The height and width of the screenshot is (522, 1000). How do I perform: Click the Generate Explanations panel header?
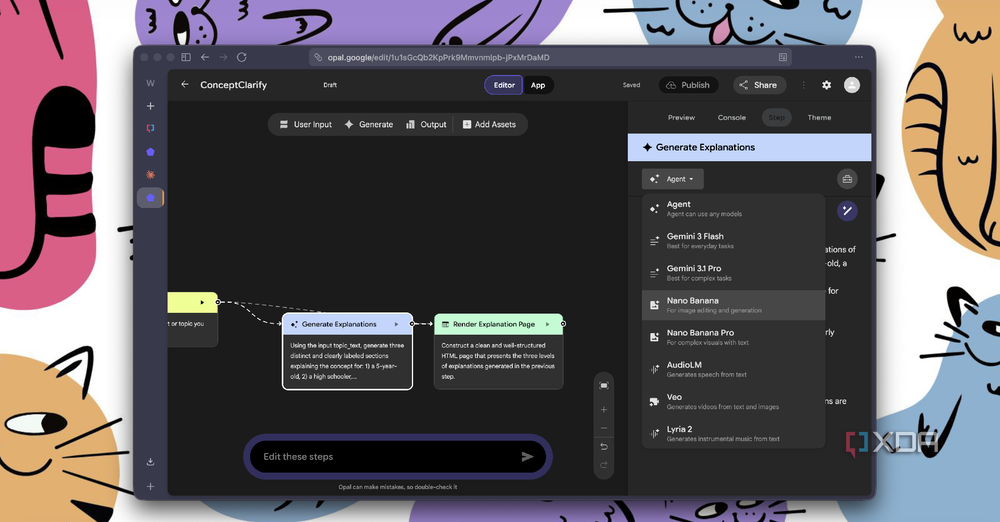749,147
